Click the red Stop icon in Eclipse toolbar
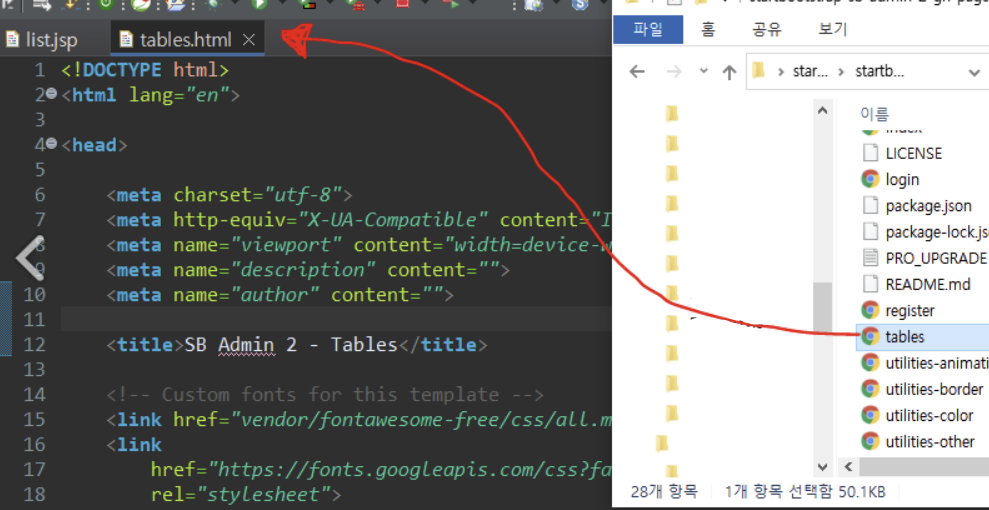The width and height of the screenshot is (989, 510). point(402,4)
